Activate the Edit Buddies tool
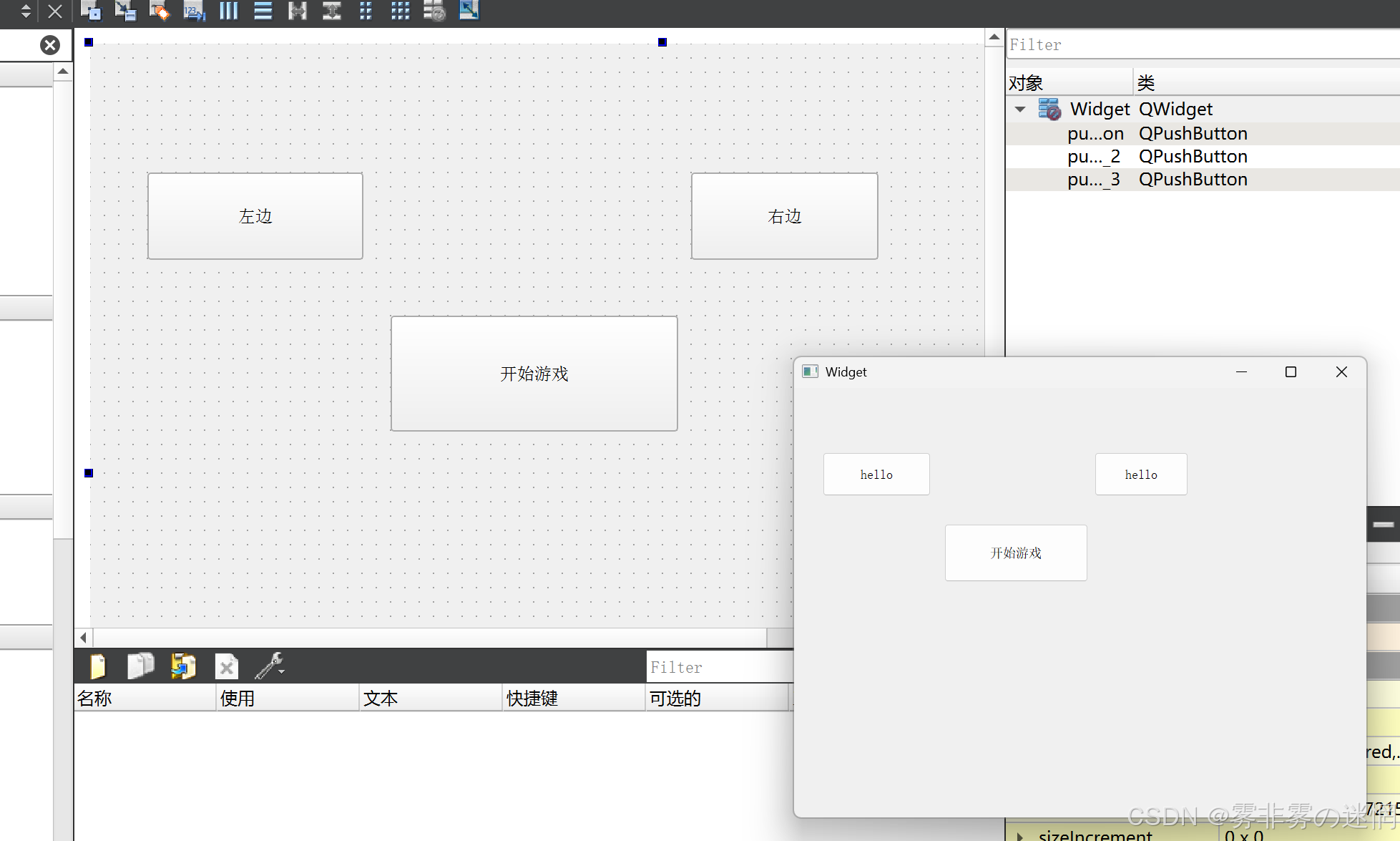This screenshot has height=841, width=1400. (159, 11)
